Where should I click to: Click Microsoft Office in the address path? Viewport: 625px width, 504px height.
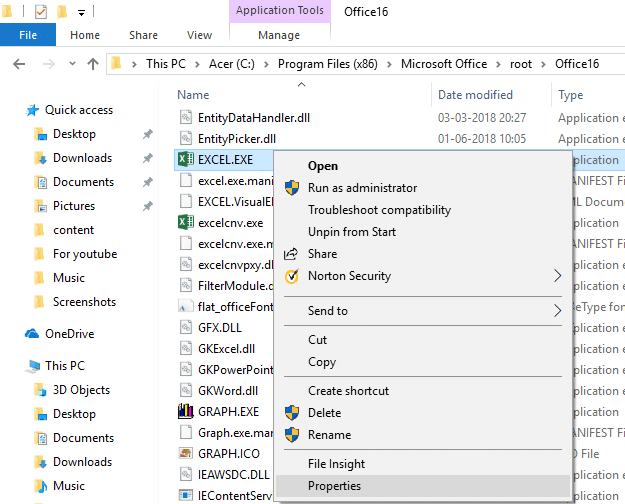coord(444,64)
